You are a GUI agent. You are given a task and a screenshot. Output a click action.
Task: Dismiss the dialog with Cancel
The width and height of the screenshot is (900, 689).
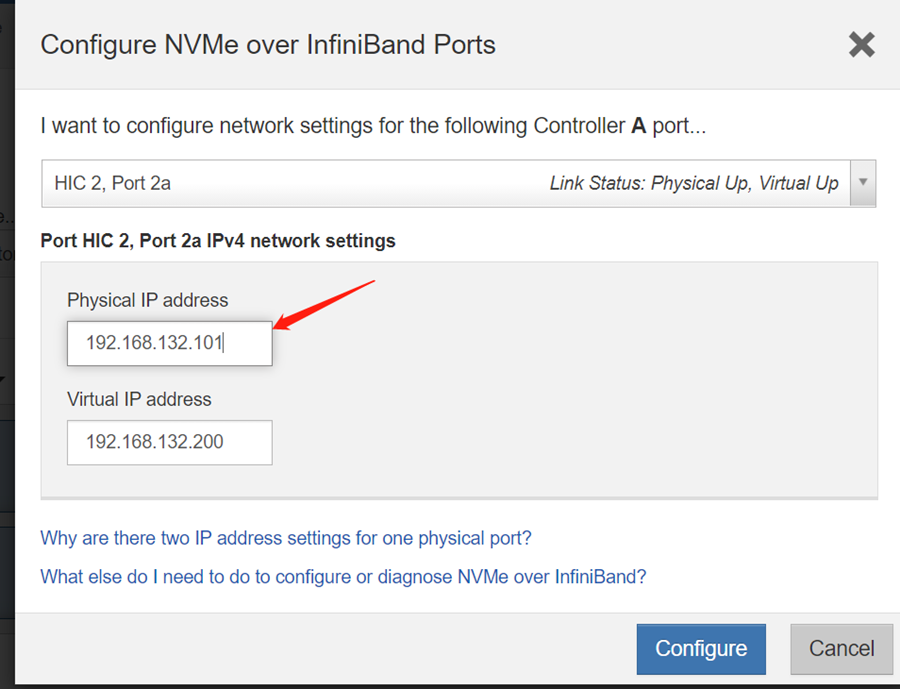[841, 649]
